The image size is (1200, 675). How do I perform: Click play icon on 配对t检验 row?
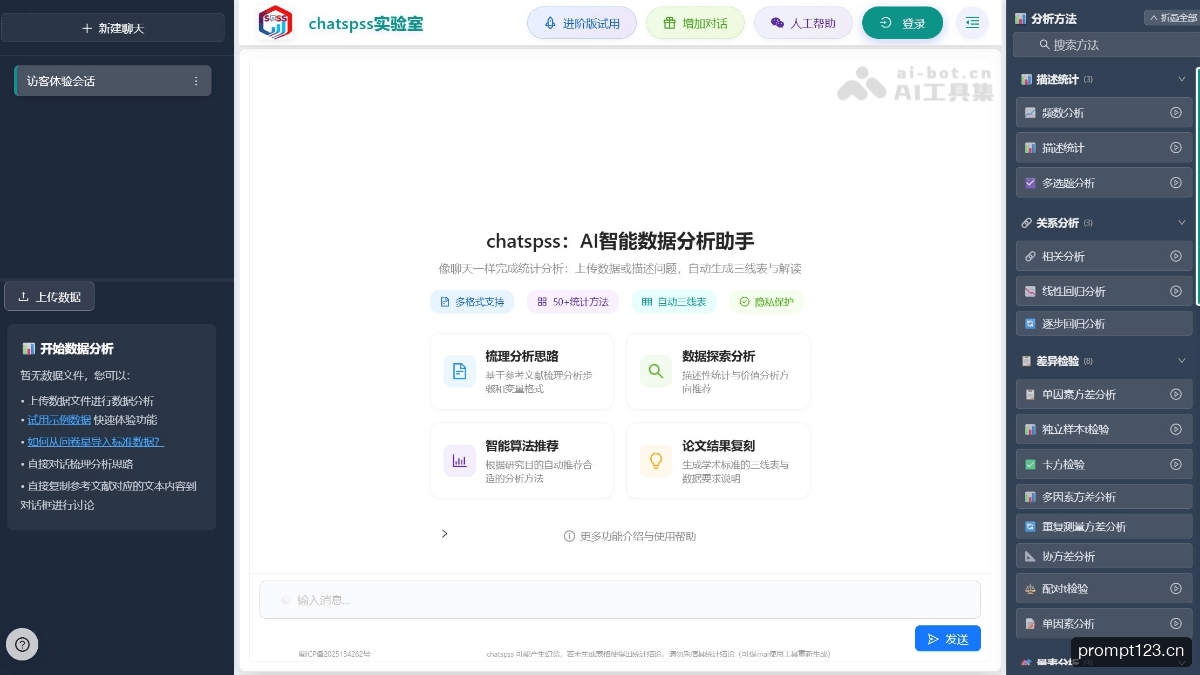point(1176,589)
